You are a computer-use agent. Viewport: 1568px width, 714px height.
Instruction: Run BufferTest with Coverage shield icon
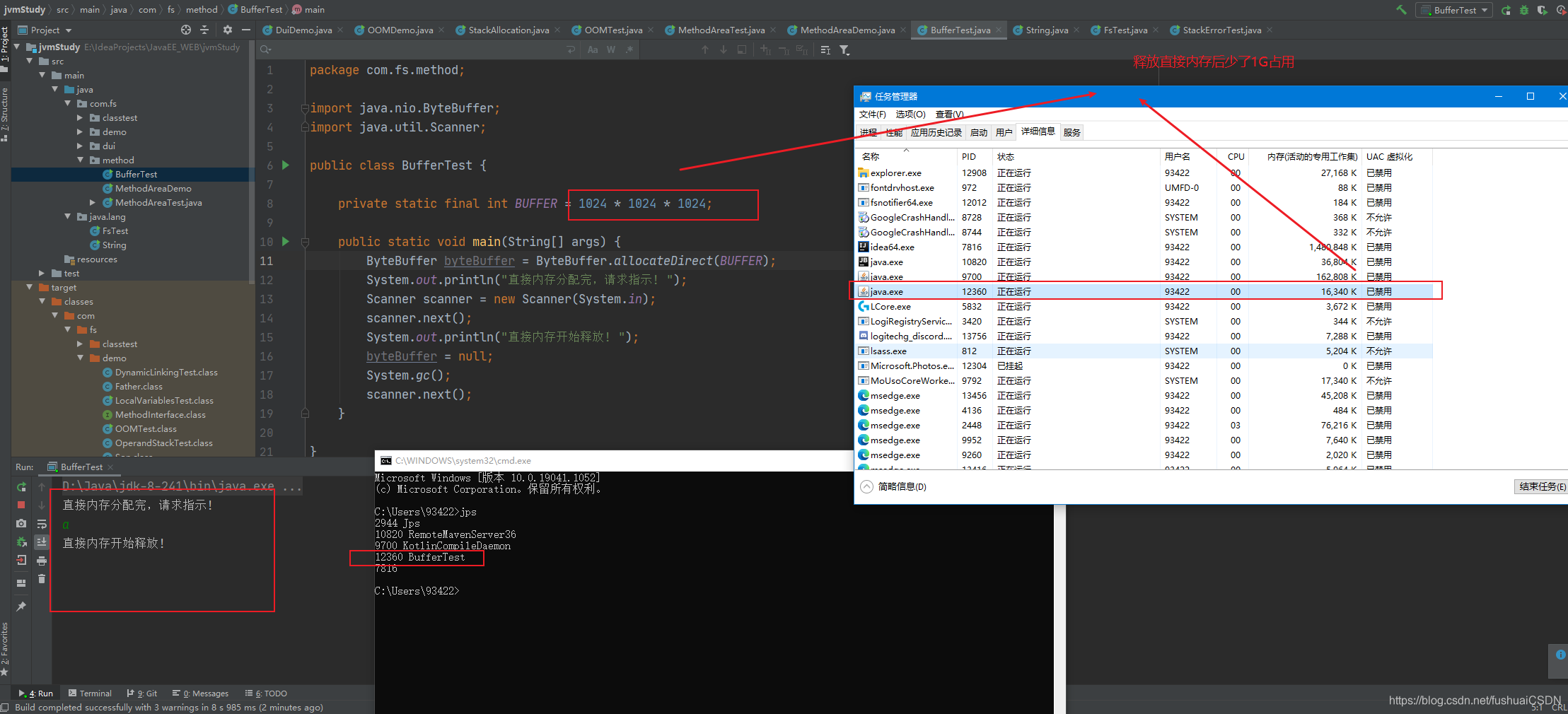pos(1543,10)
